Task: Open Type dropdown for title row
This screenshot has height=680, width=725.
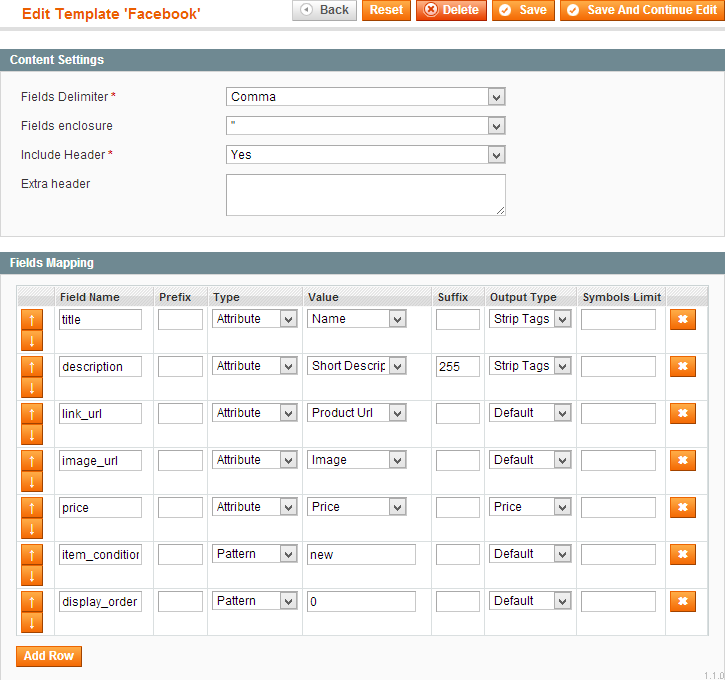Action: pyautogui.click(x=254, y=319)
